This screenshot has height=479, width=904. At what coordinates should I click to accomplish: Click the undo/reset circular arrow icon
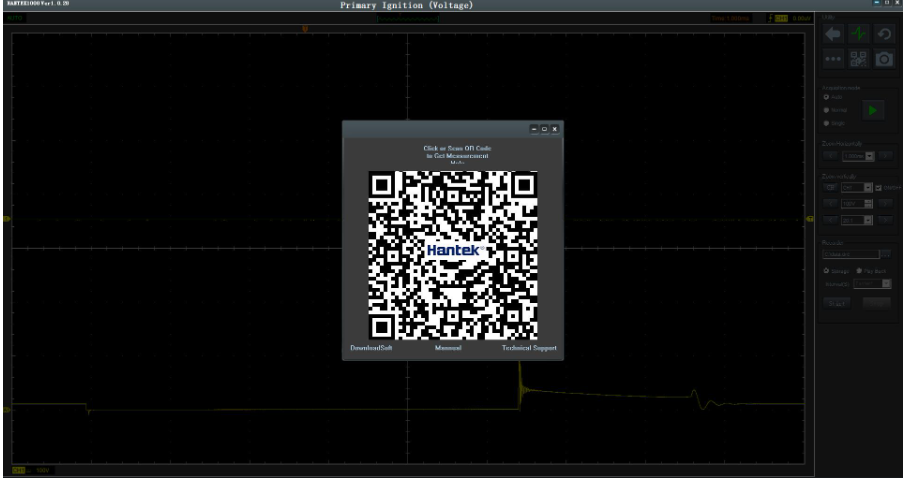[884, 34]
